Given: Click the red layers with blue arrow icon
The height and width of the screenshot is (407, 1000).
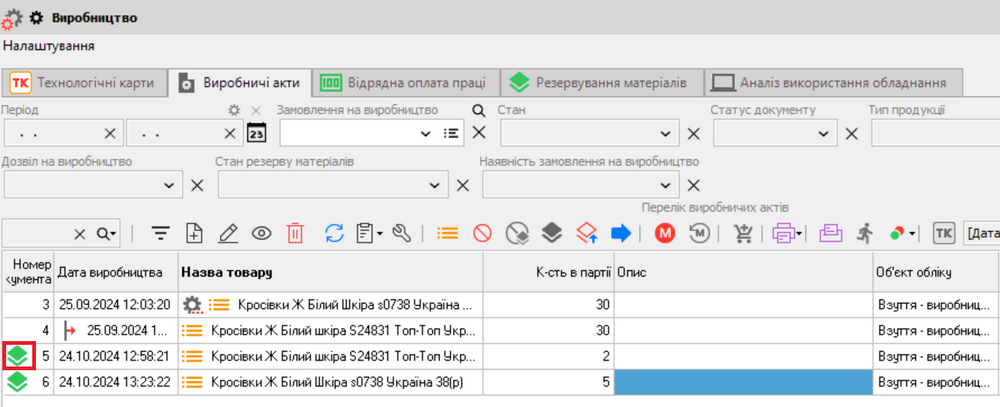Looking at the screenshot, I should [x=587, y=233].
